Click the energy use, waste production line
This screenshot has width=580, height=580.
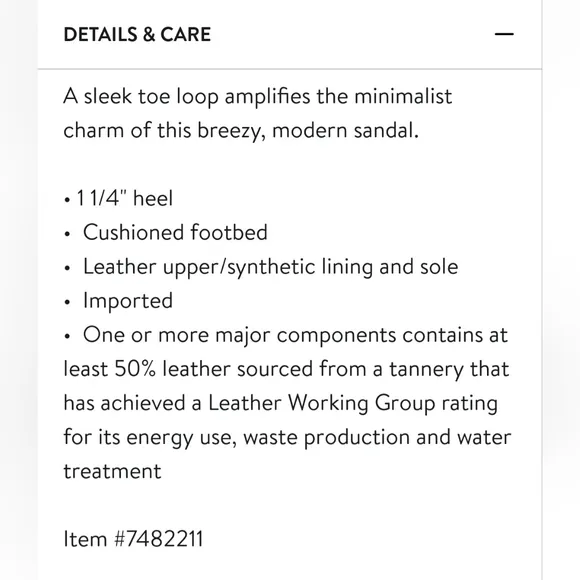[287, 437]
